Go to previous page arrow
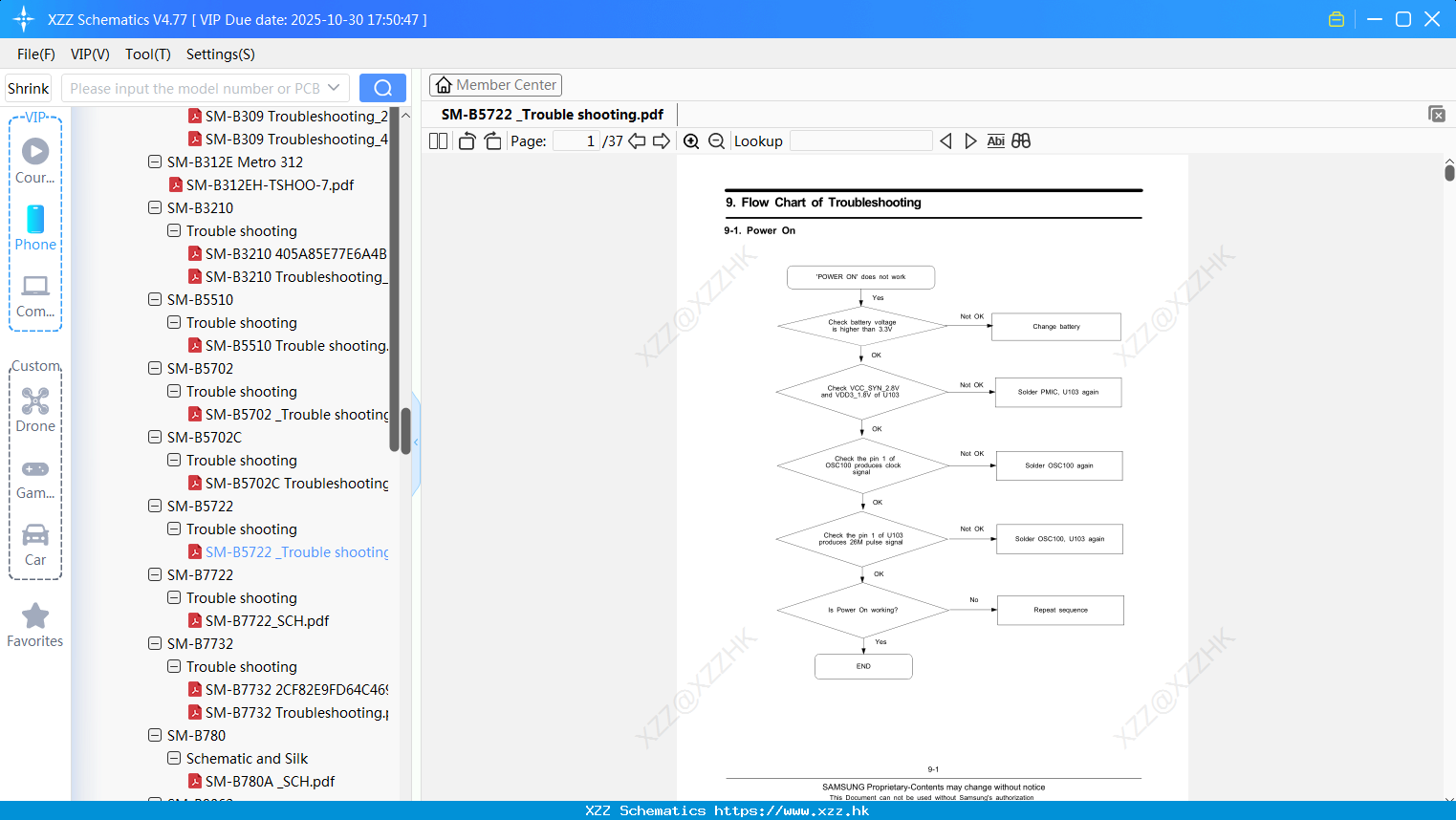 (637, 140)
